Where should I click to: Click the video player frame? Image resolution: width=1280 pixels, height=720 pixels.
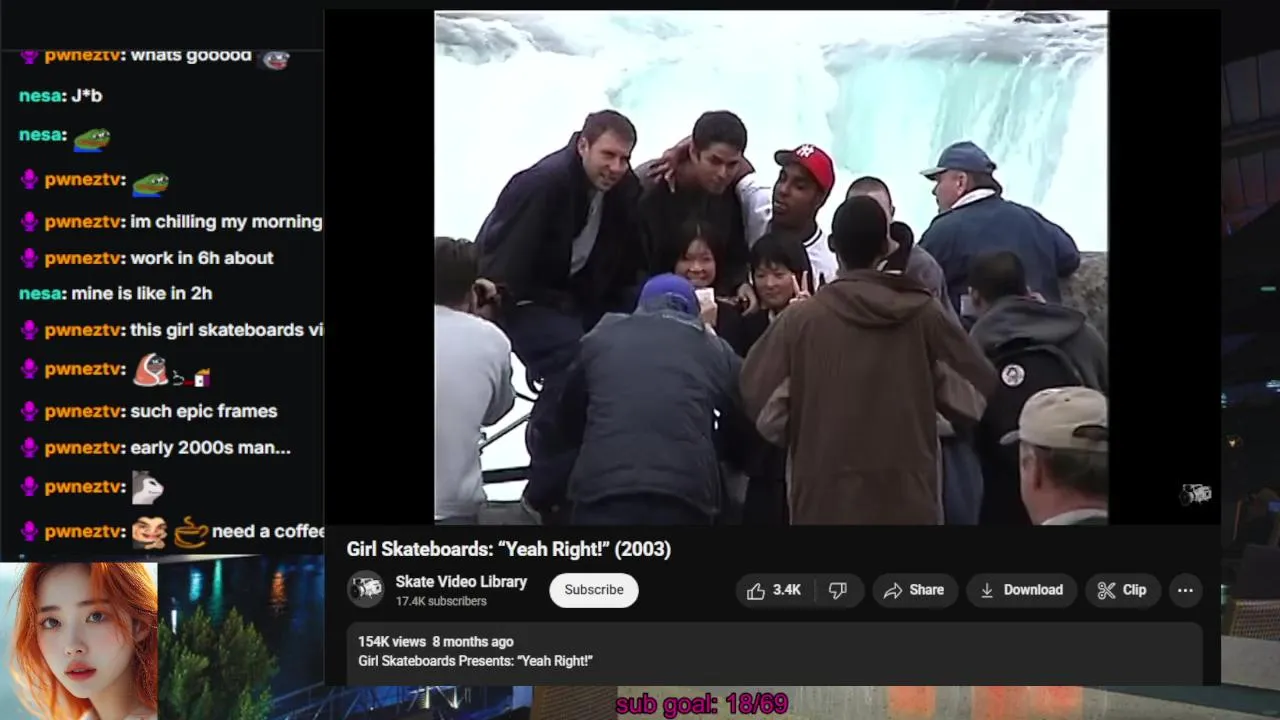(771, 267)
